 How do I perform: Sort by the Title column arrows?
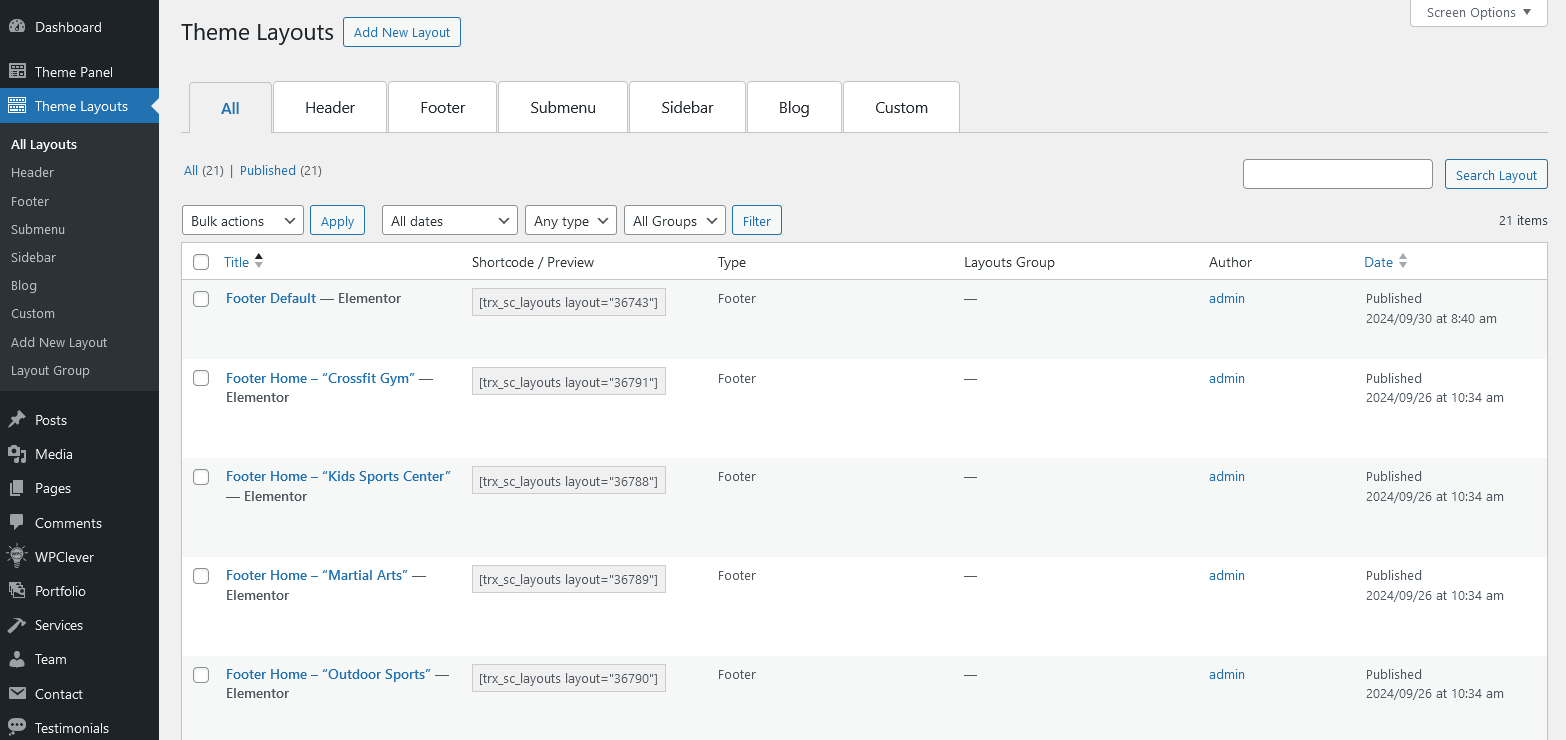[259, 261]
